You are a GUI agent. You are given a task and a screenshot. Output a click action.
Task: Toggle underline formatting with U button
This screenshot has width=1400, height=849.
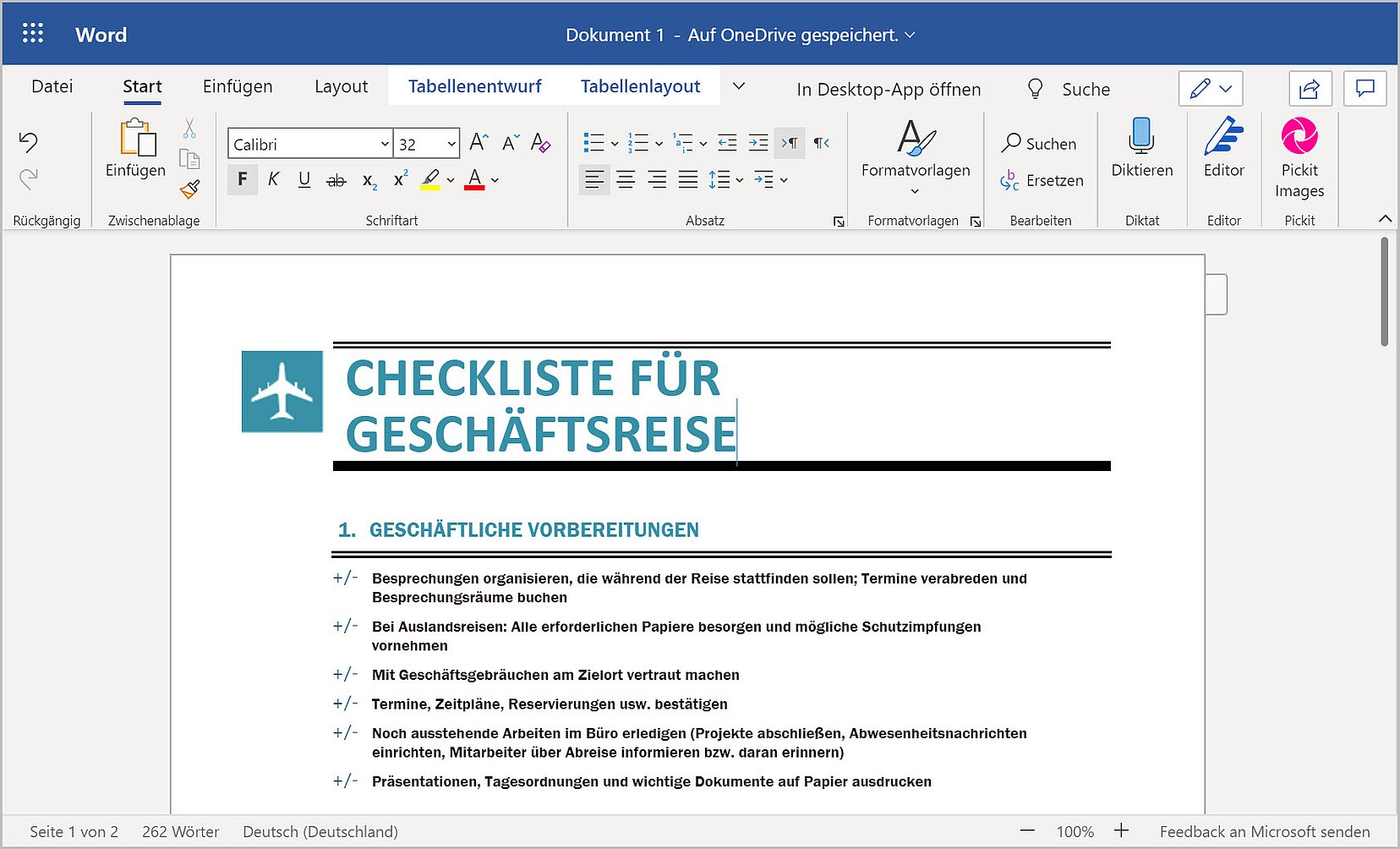[304, 179]
